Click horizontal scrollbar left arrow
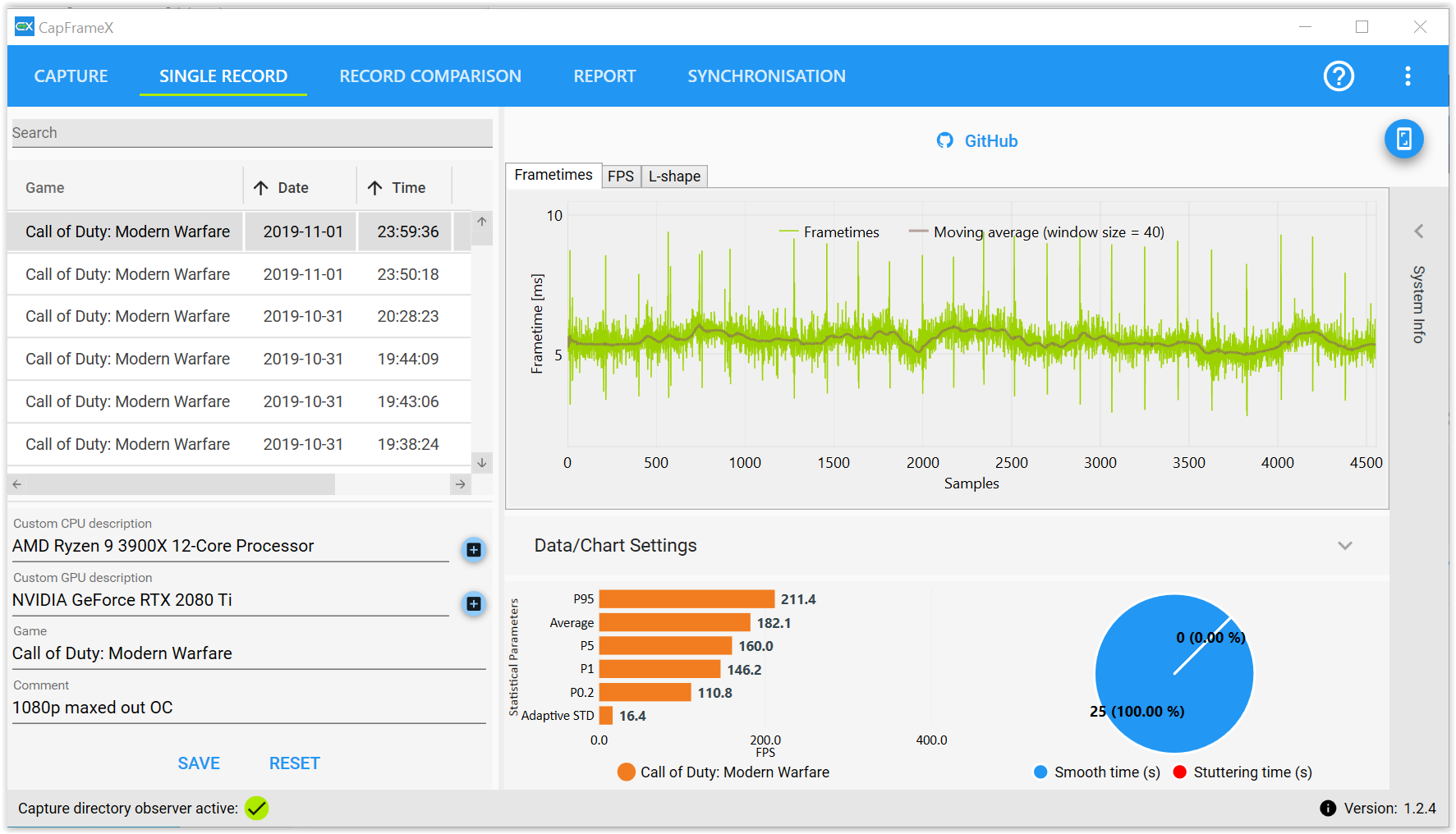Screen dimensions: 1456x834 click(x=16, y=484)
